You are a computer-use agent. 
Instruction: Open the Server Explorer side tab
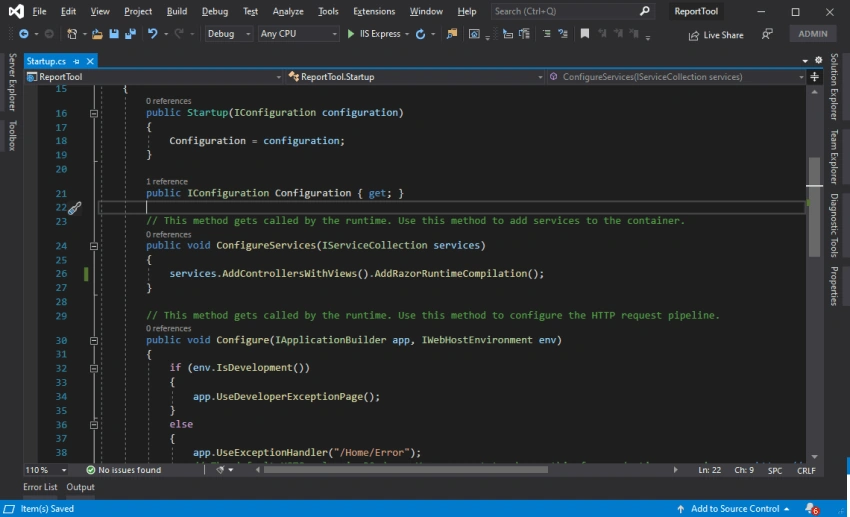[12, 82]
